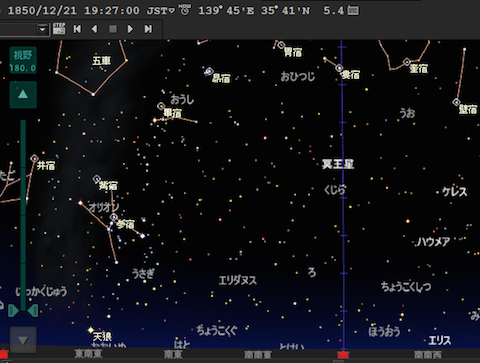
Task: Click the 天狼 Sirius label
Action: point(102,337)
